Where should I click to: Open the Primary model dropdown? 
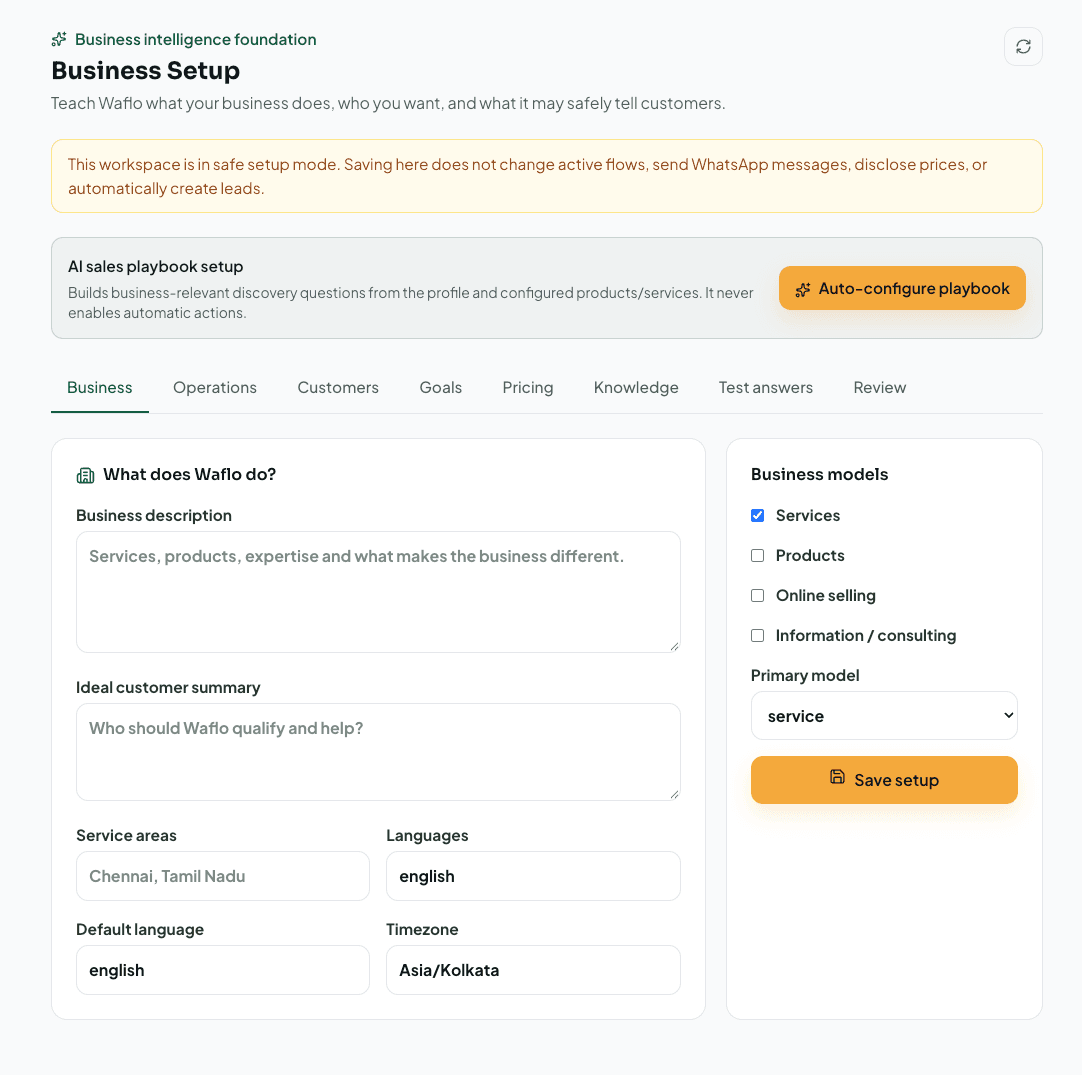point(884,716)
